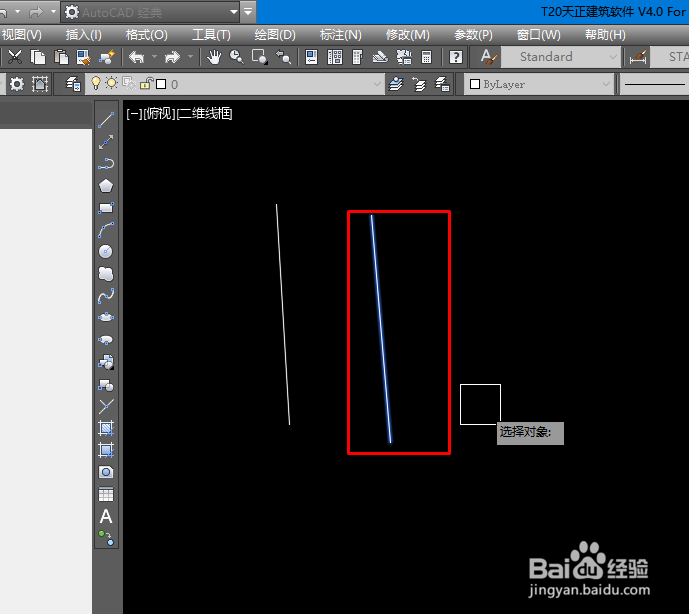
Task: Select the Match Properties brush icon
Action: (83, 57)
